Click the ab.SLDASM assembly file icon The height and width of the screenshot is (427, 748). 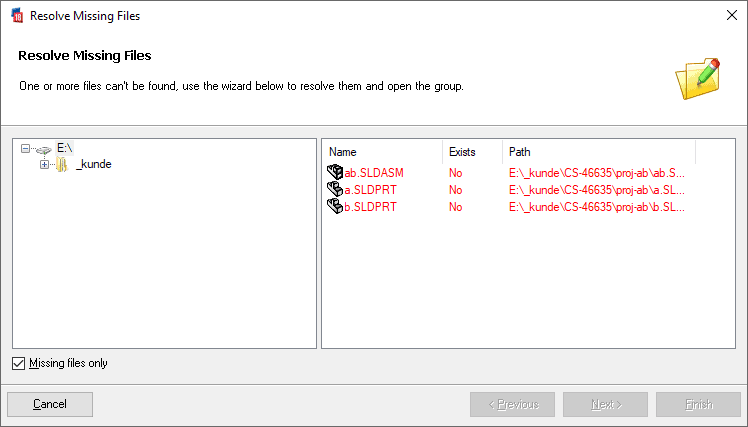click(x=335, y=172)
